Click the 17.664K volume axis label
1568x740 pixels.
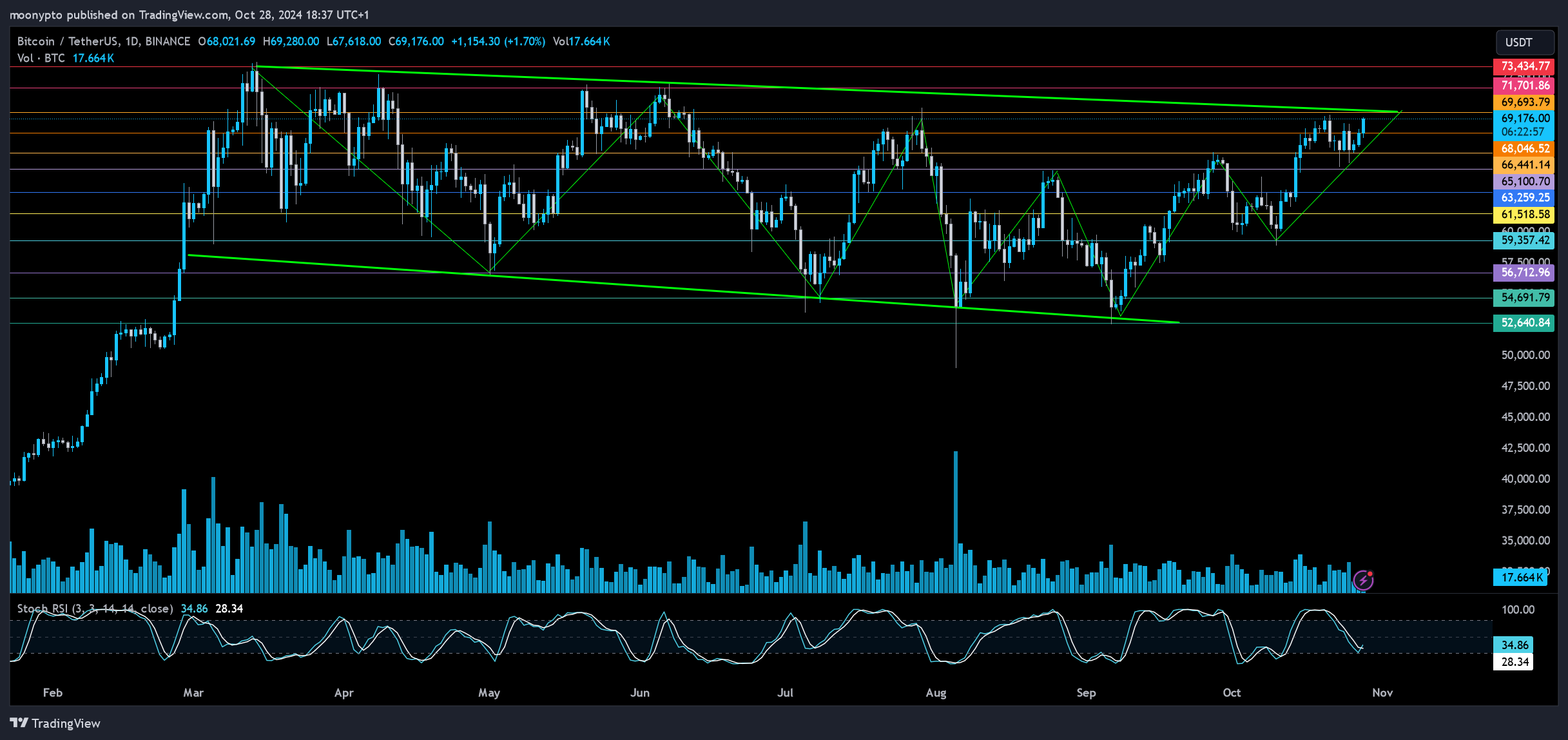(1520, 578)
